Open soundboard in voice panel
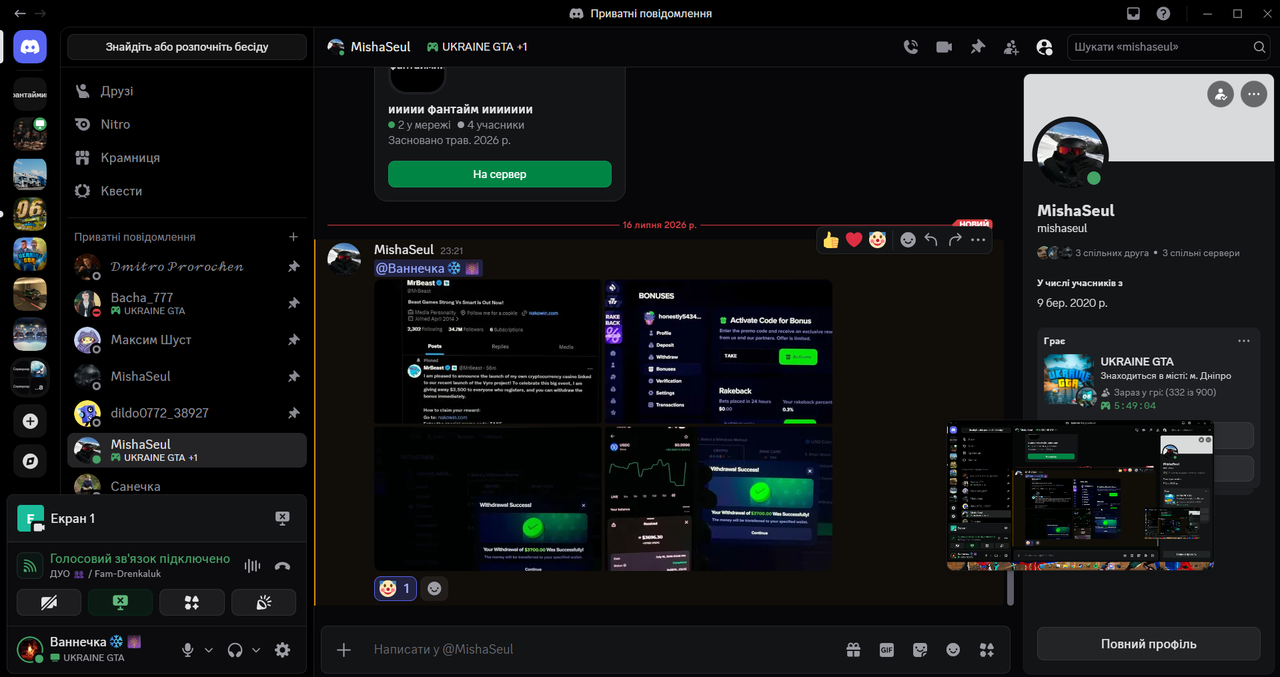Image resolution: width=1280 pixels, height=677 pixels. 264,602
